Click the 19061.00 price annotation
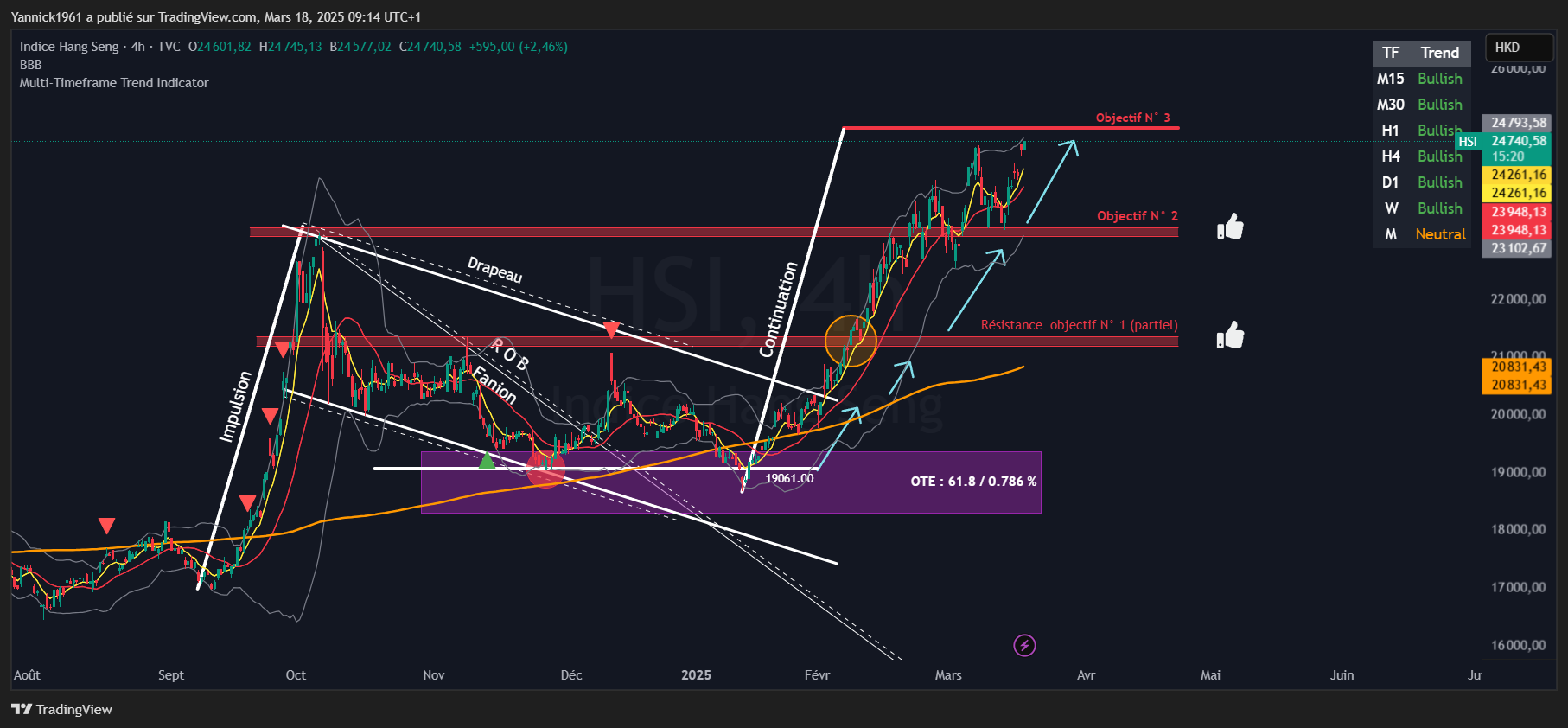The image size is (1568, 728). tap(789, 478)
